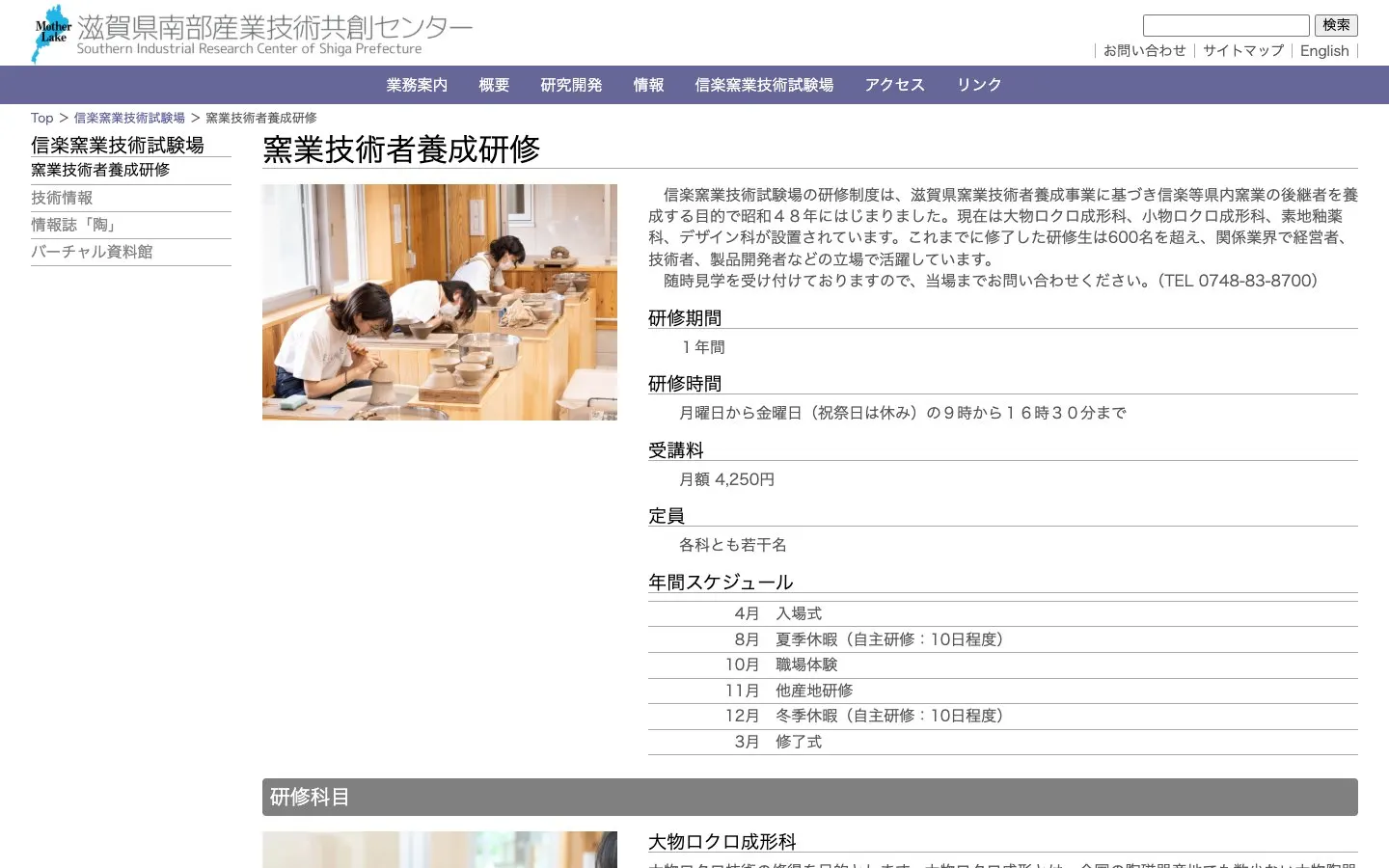Image resolution: width=1389 pixels, height=868 pixels.
Task: Go to Top breadcrumb link
Action: [41, 118]
